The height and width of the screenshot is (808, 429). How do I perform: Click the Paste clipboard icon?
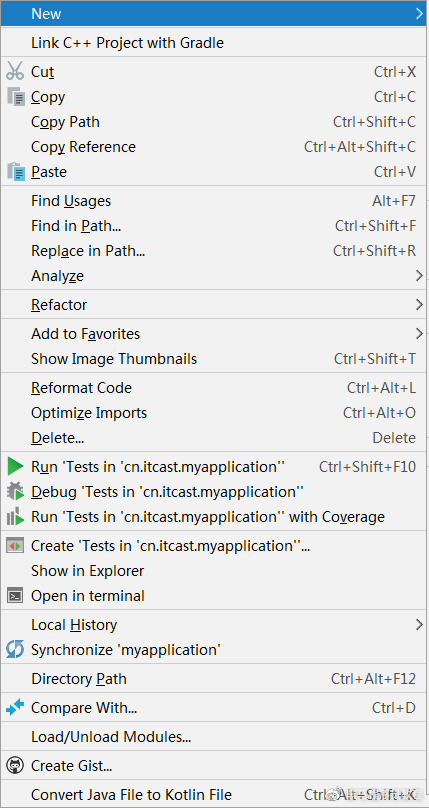point(15,172)
